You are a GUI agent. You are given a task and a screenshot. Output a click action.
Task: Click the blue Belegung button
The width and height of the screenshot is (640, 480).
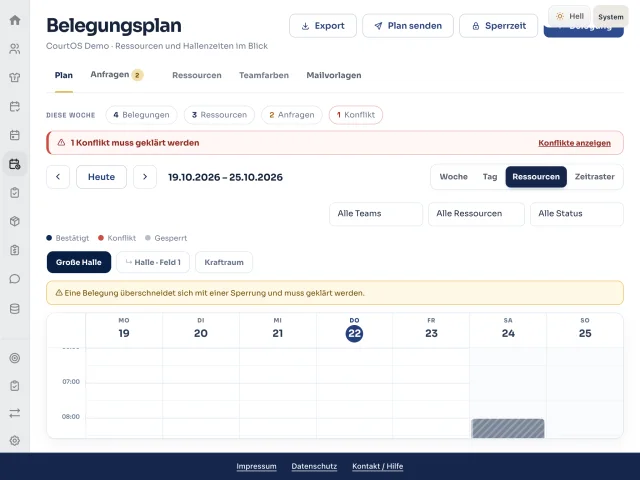tap(584, 32)
